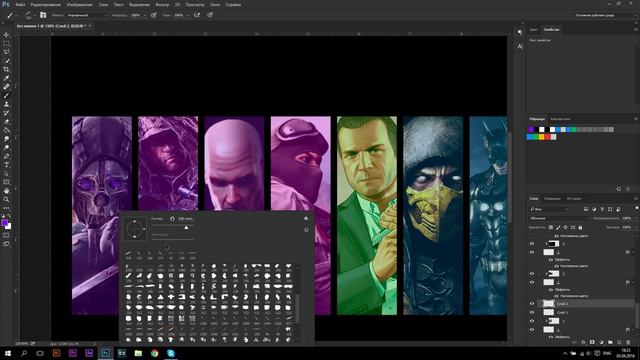Select the Crop tool

tap(6, 69)
